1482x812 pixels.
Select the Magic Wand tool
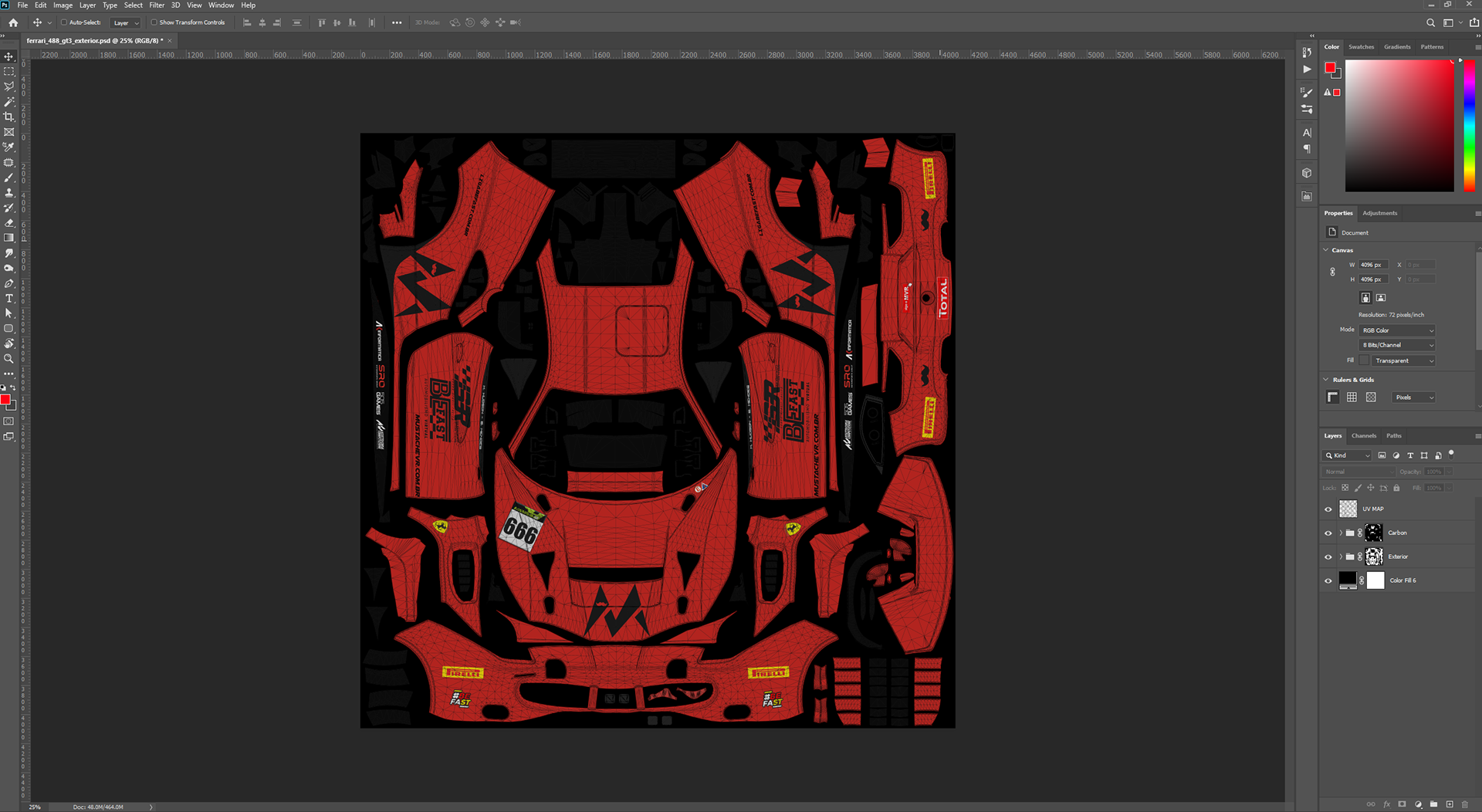(8, 102)
